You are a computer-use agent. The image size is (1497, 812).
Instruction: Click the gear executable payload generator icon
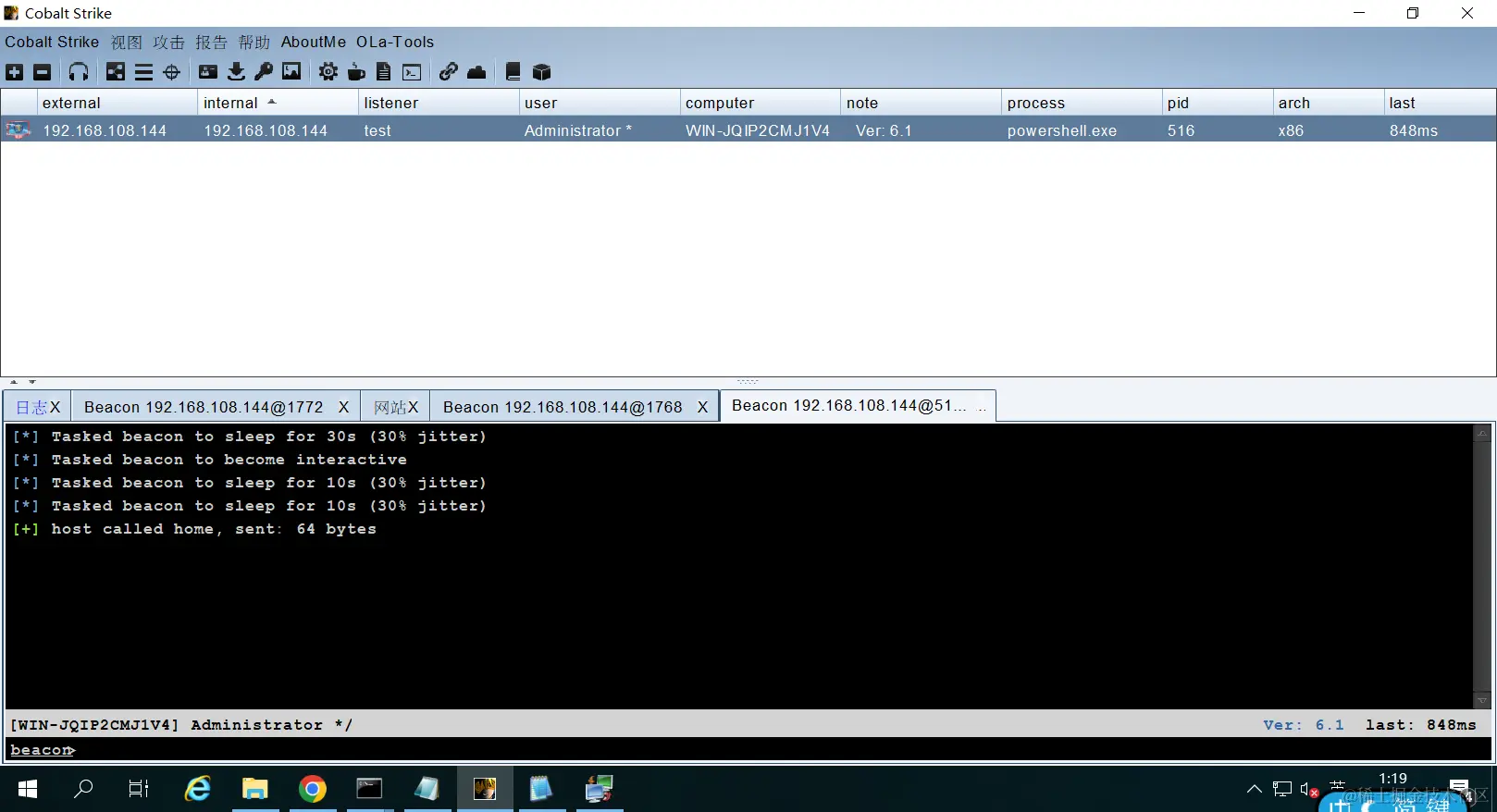pyautogui.click(x=328, y=72)
